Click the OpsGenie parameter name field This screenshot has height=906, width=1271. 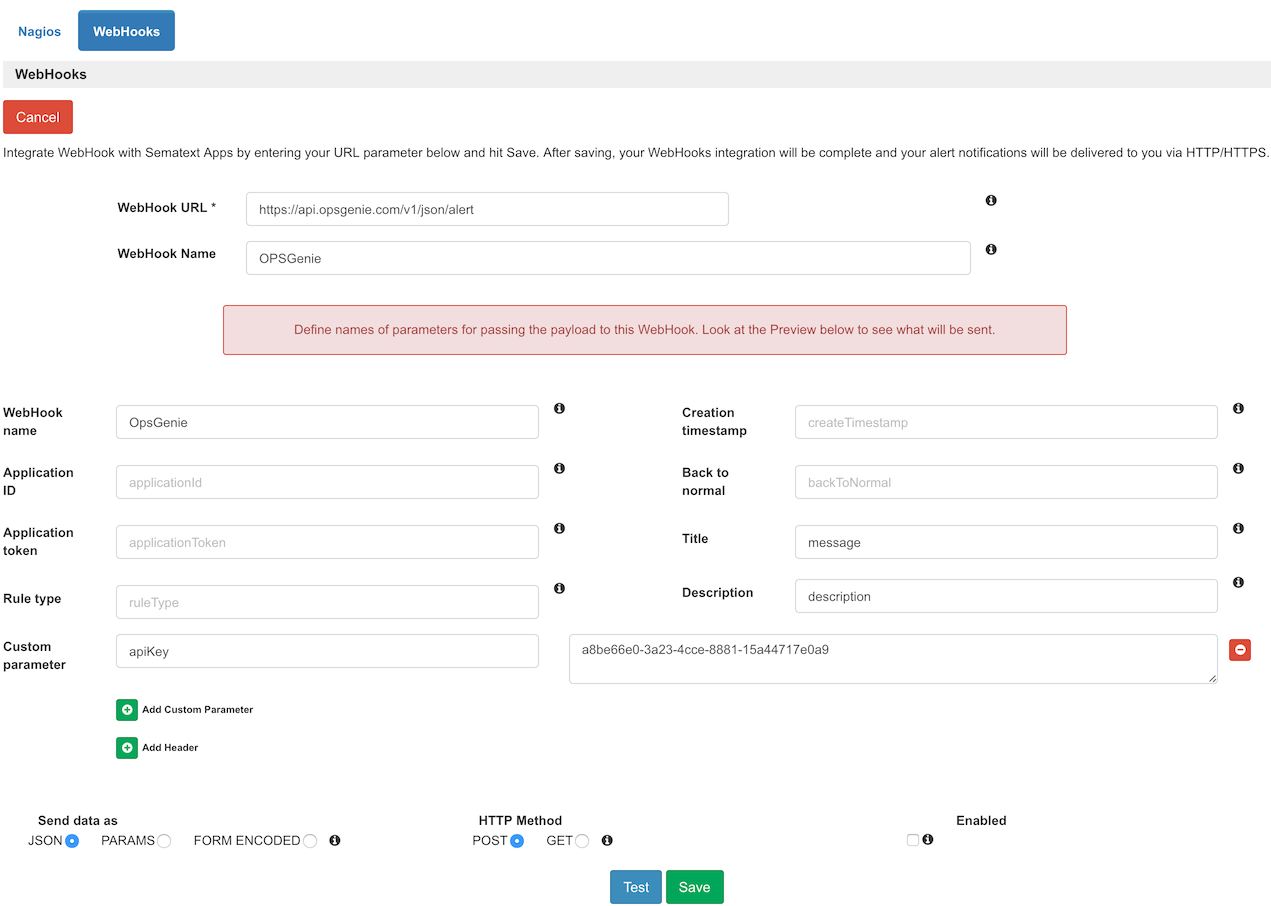coord(327,422)
